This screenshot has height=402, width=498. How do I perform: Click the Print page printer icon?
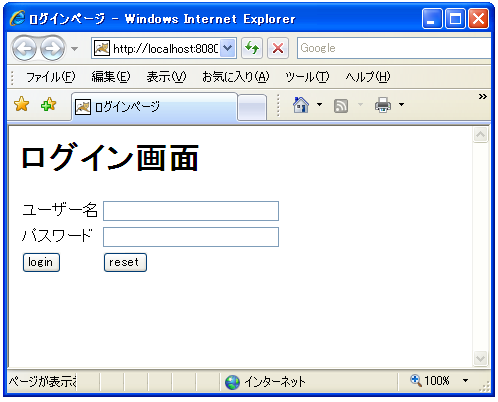[383, 105]
